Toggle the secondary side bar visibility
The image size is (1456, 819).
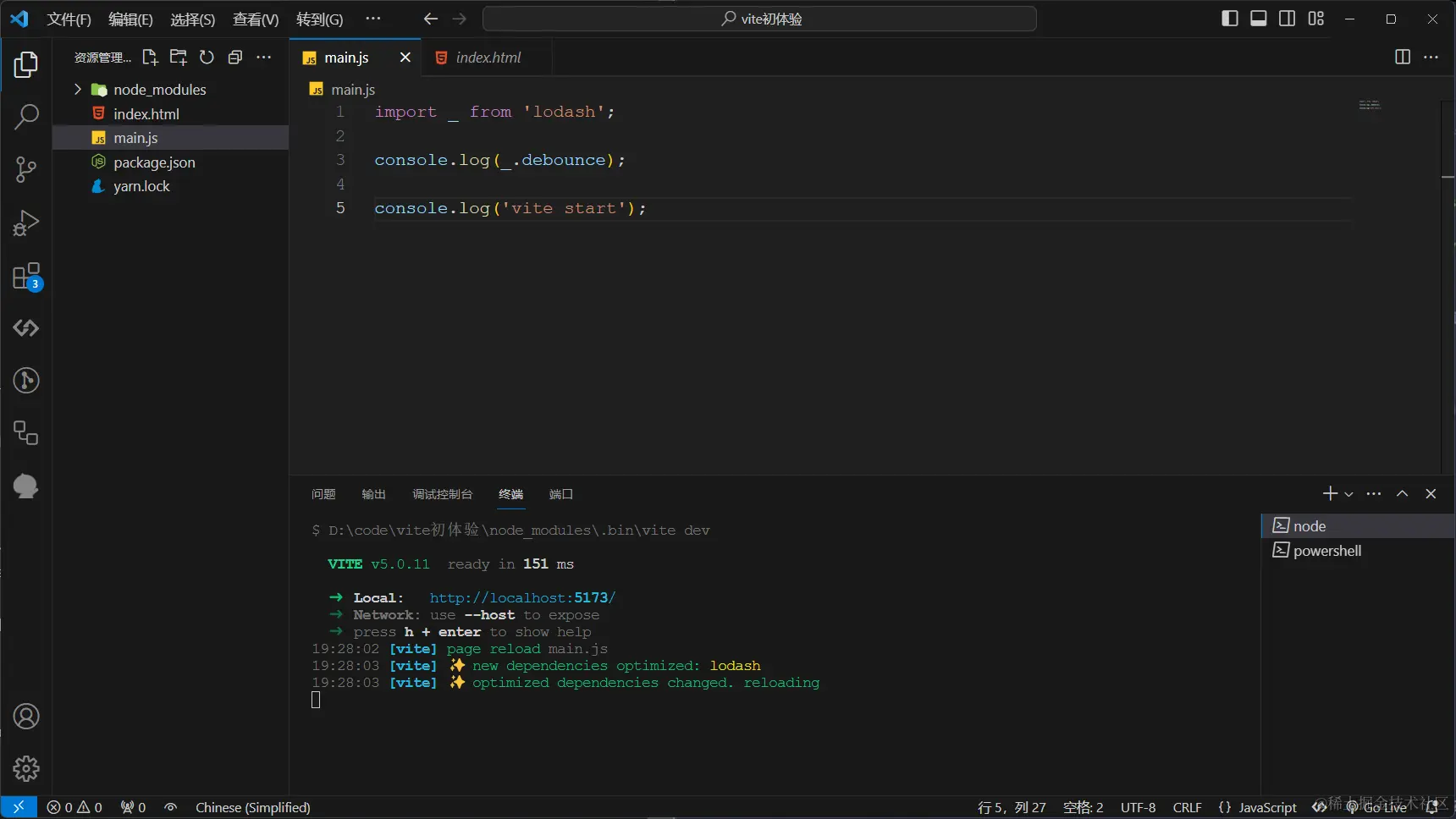tap(1287, 19)
